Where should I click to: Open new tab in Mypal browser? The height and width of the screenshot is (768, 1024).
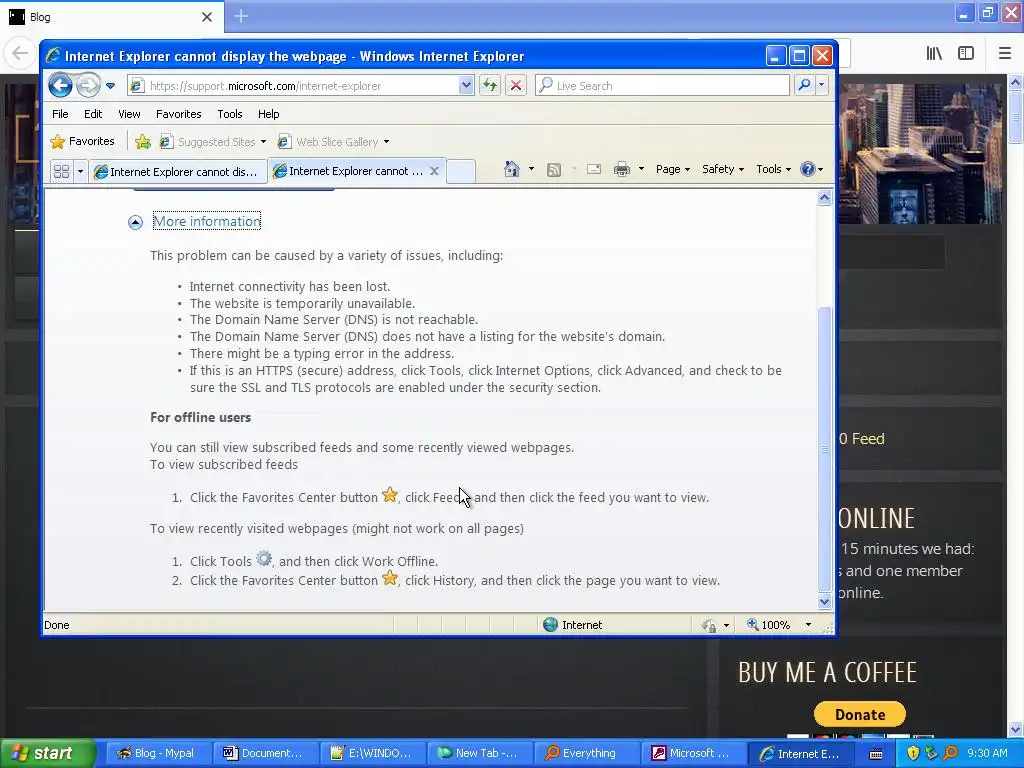[241, 16]
